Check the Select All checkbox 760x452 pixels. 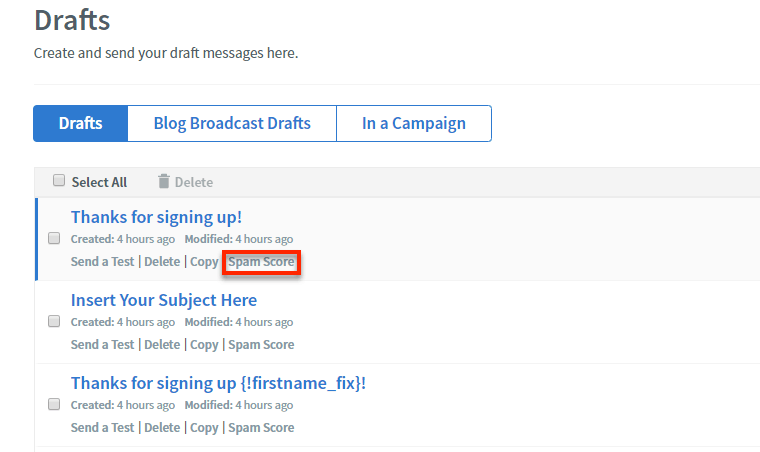59,181
